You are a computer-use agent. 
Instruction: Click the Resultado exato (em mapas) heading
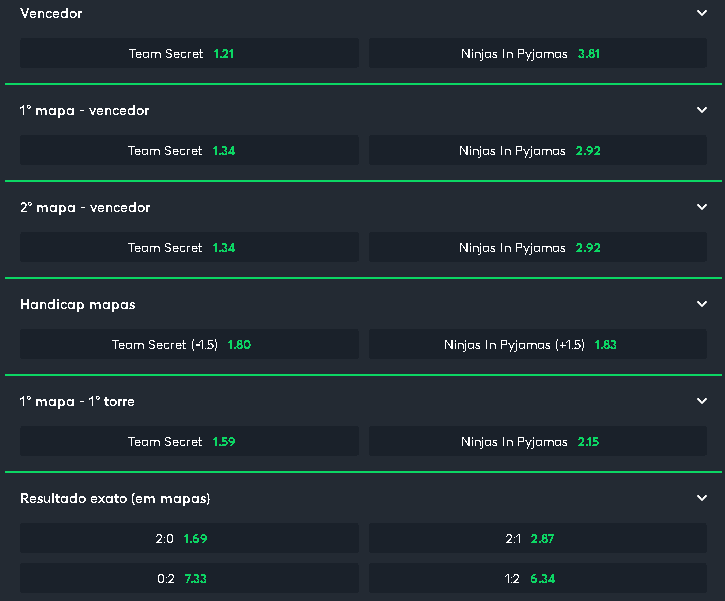[115, 499]
